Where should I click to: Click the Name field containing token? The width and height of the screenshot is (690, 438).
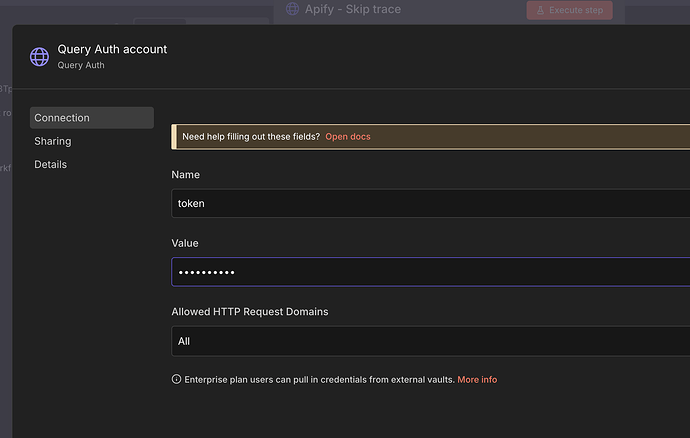point(430,203)
